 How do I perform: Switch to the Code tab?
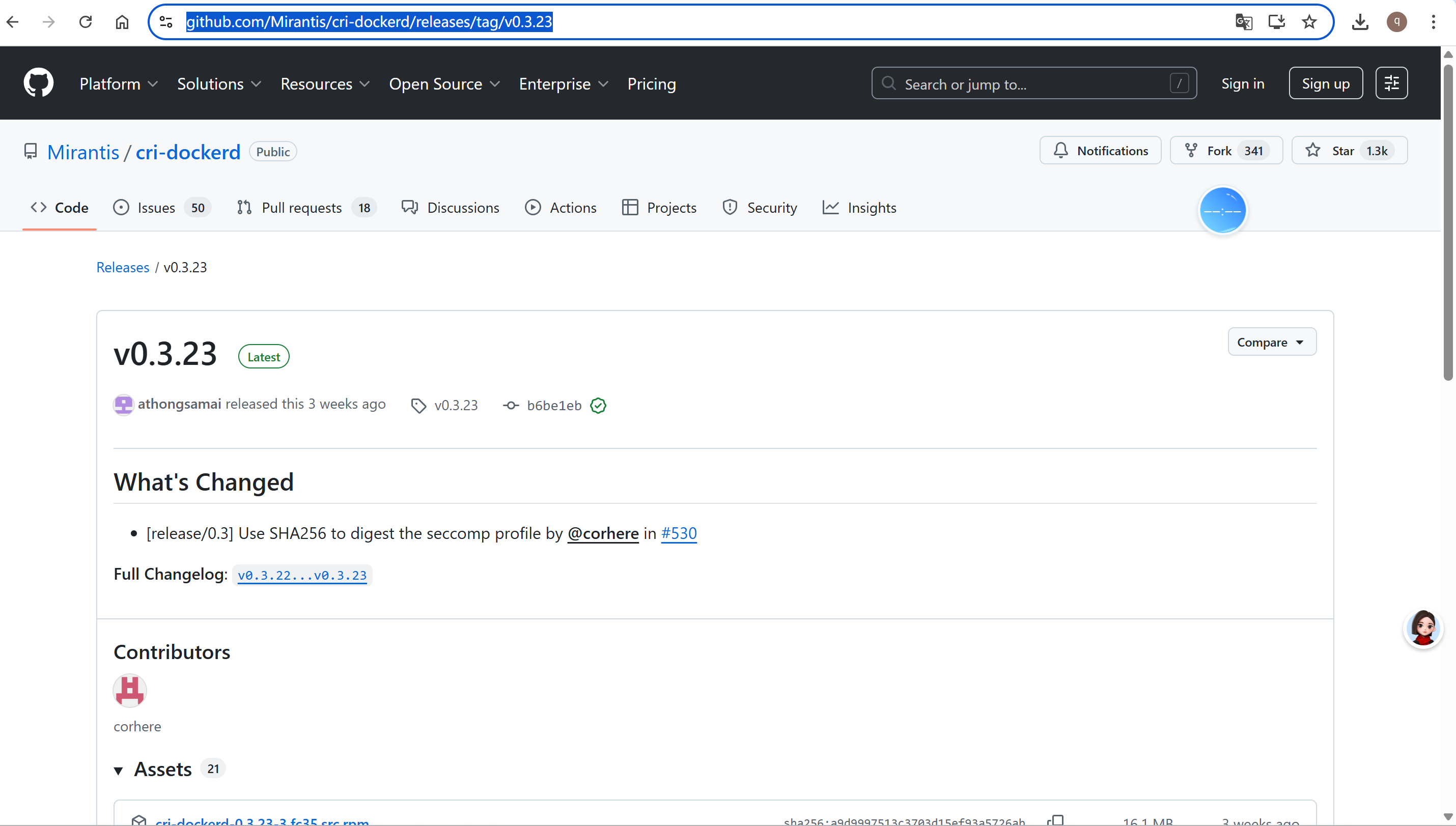pos(60,208)
